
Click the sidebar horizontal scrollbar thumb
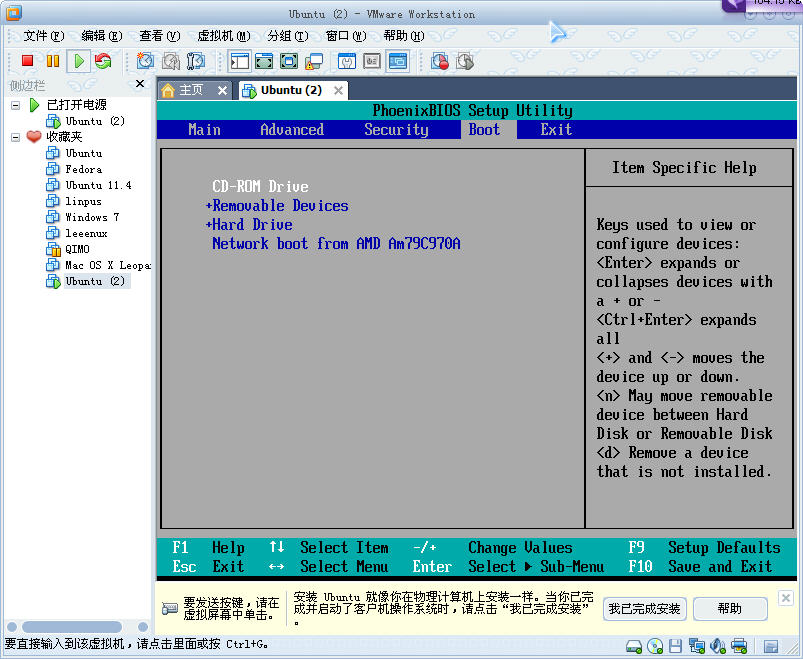point(72,627)
